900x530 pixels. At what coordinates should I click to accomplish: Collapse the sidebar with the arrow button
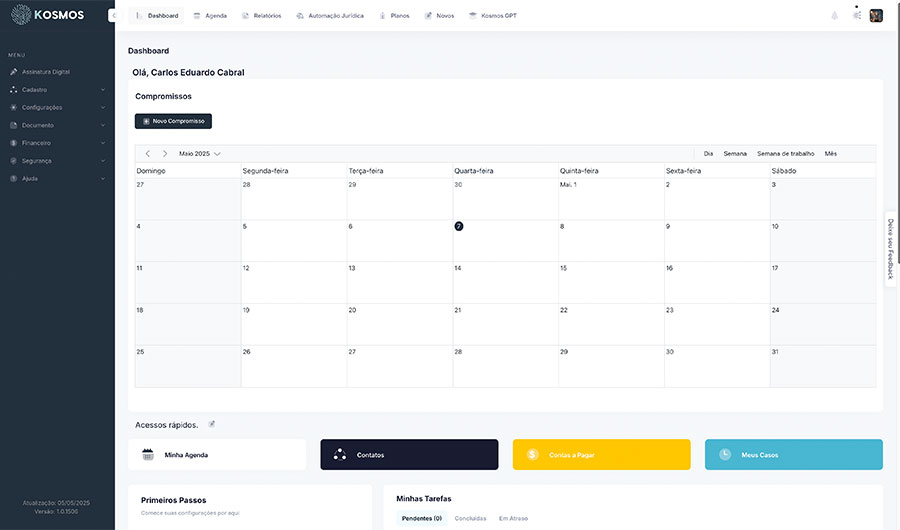(113, 16)
